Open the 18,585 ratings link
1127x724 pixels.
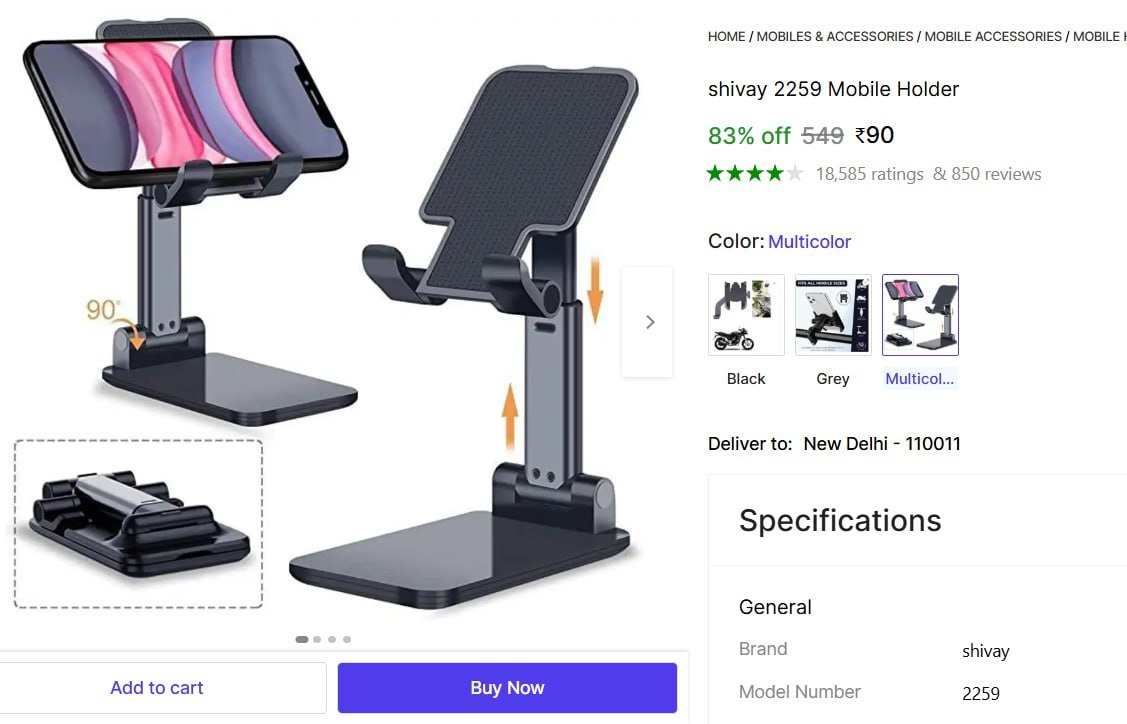coord(870,174)
